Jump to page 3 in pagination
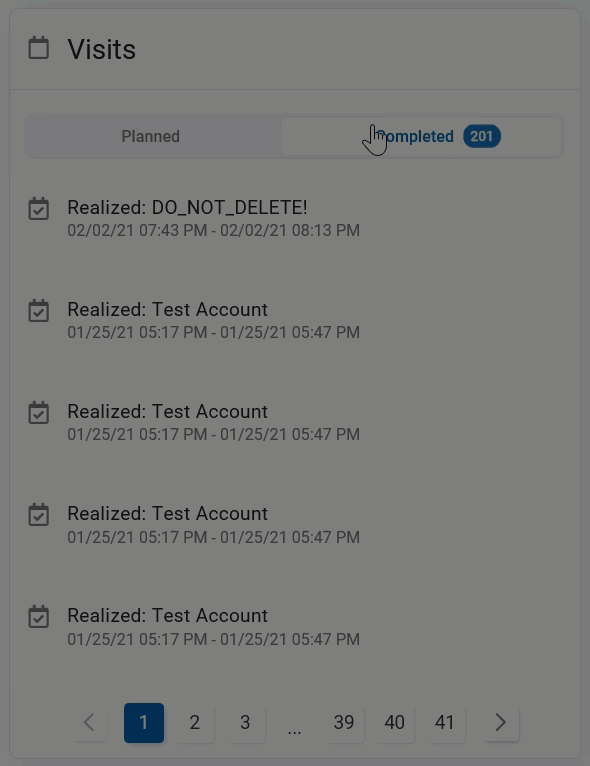This screenshot has width=590, height=766. [x=245, y=723]
